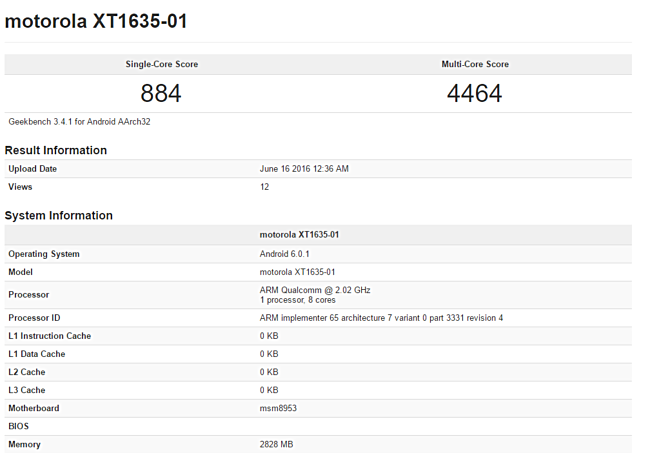Click the System Information heading

click(x=58, y=216)
